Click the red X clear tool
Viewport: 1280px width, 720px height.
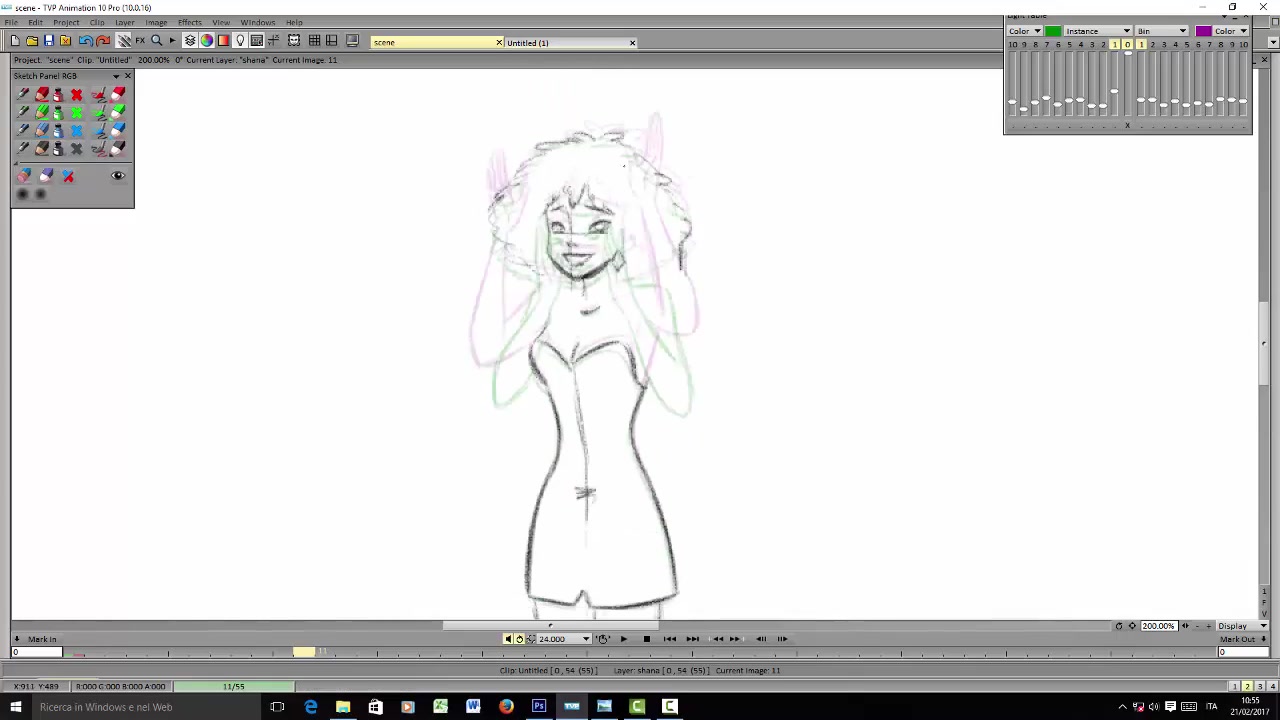(76, 94)
